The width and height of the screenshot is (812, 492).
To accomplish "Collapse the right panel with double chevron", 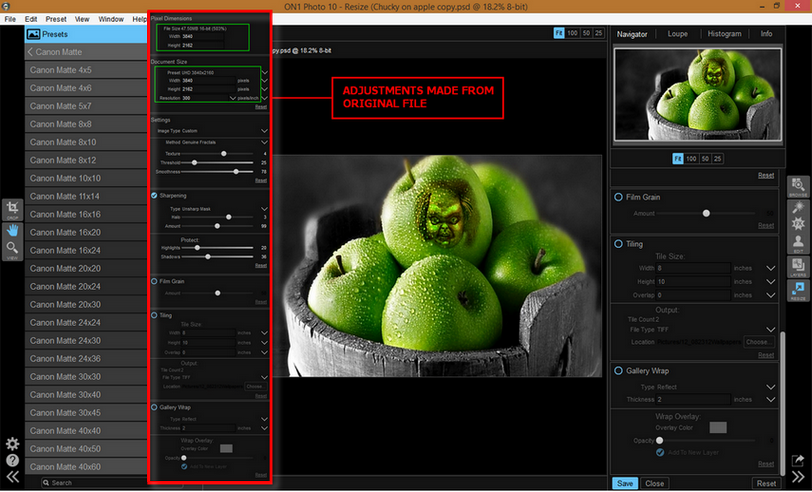I will 798,476.
